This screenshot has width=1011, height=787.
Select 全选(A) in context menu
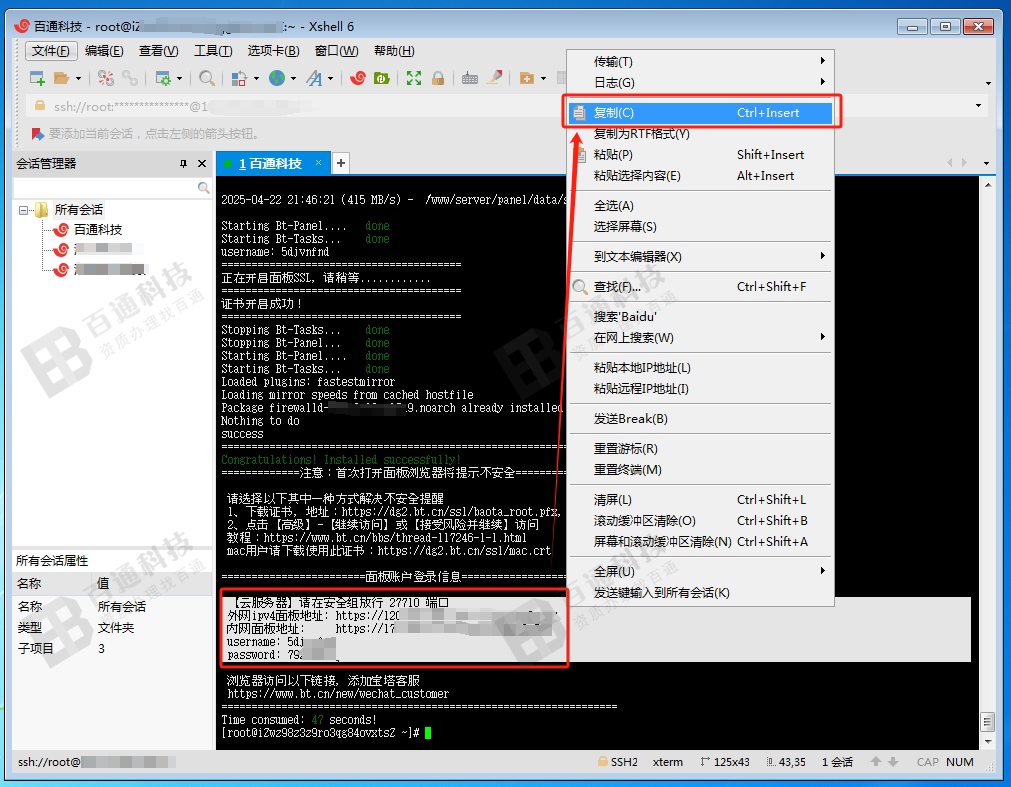(x=702, y=206)
